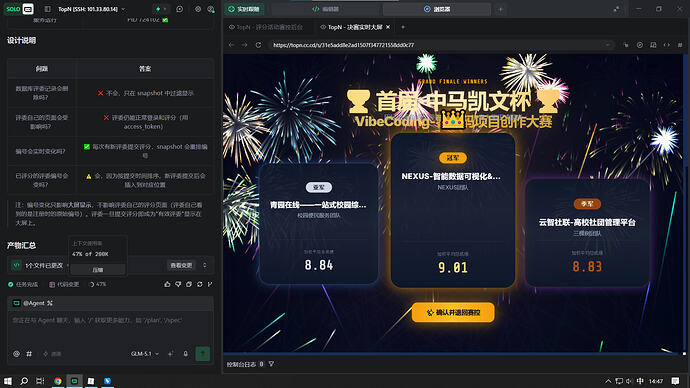Open the settings gear icon in top bar

198,9
